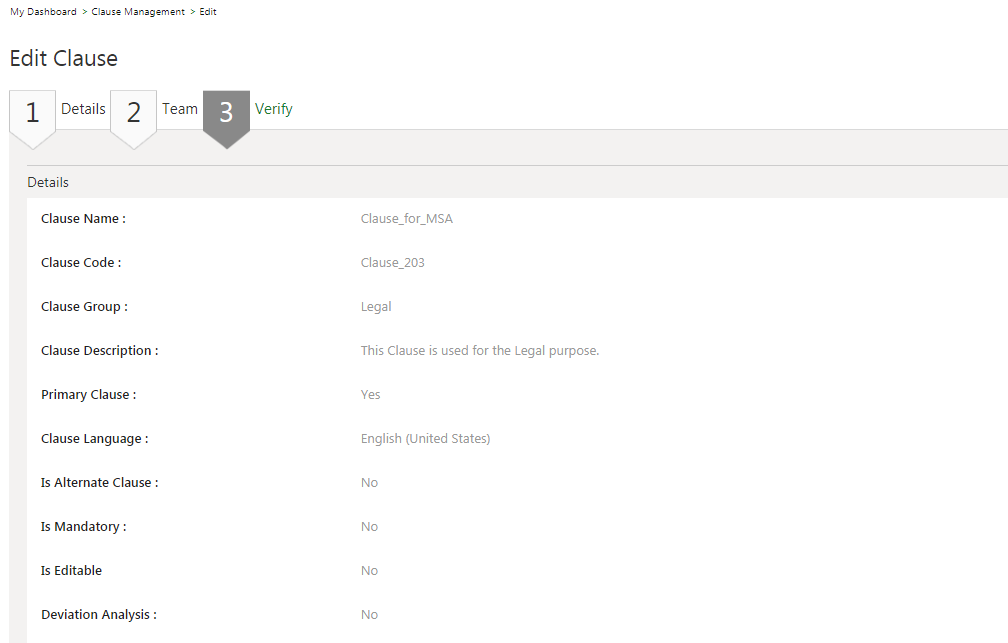
Task: Switch to the Team step label
Action: tap(180, 109)
